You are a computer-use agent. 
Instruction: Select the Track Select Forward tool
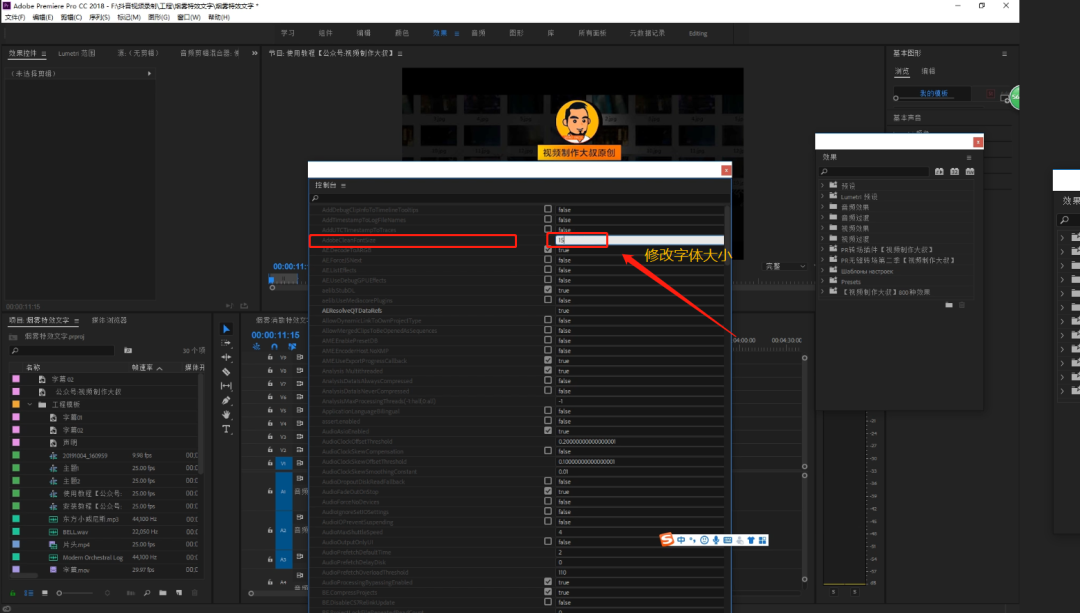pos(226,343)
